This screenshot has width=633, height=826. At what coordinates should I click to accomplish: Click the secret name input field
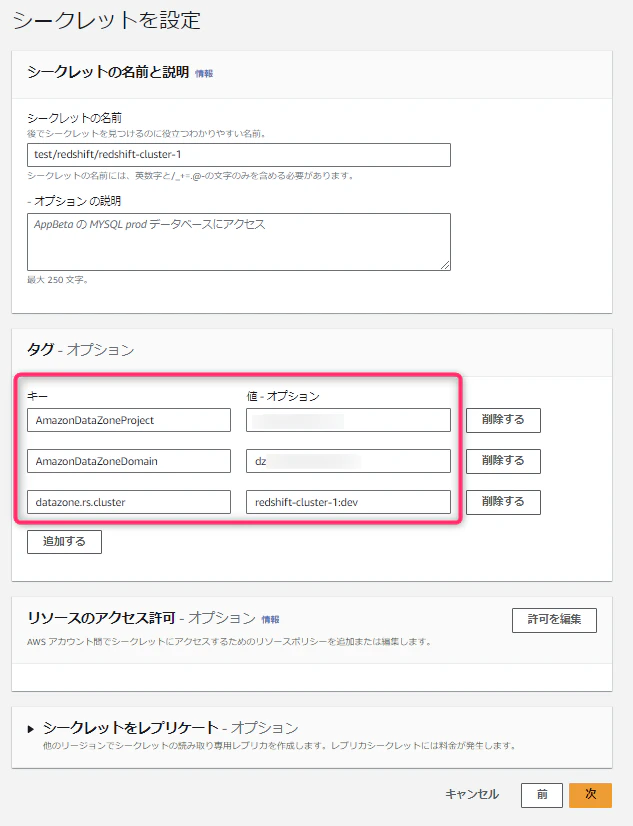239,155
